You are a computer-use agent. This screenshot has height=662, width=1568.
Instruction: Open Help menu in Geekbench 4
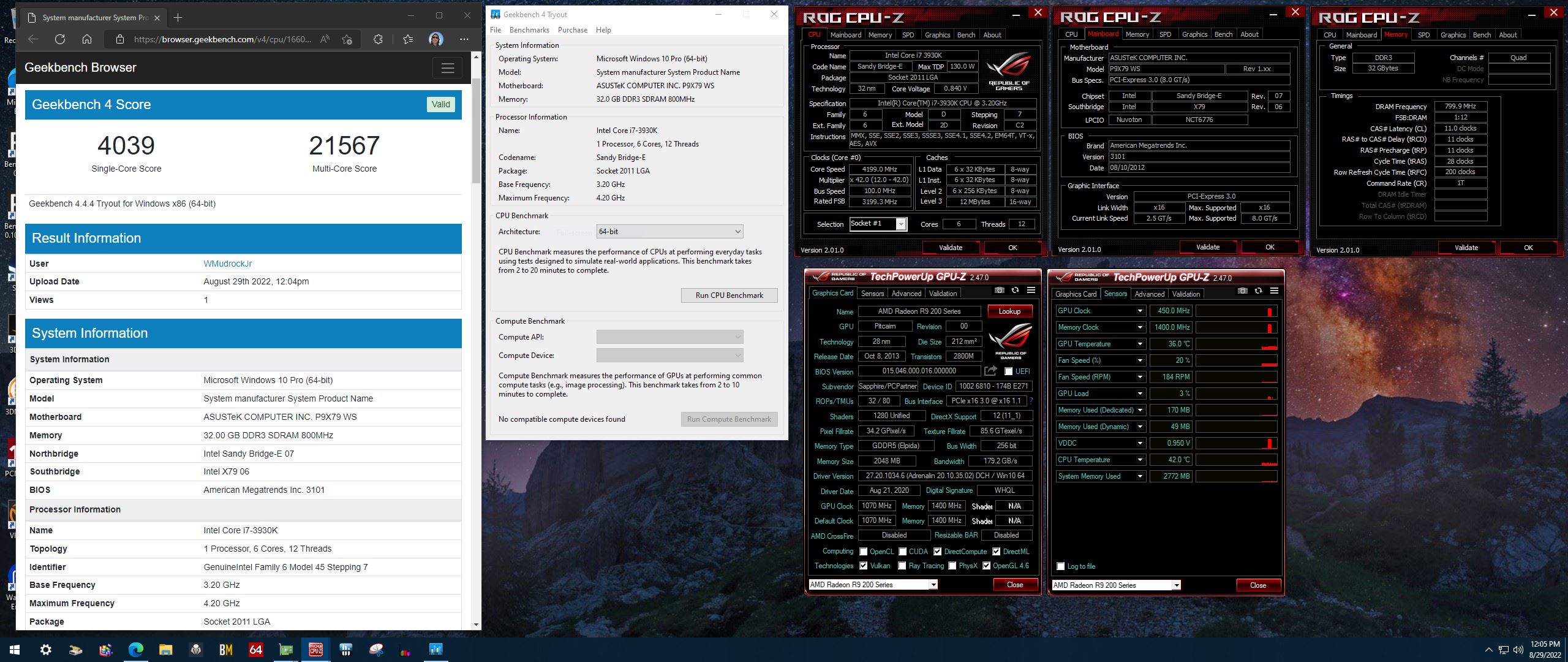point(603,30)
